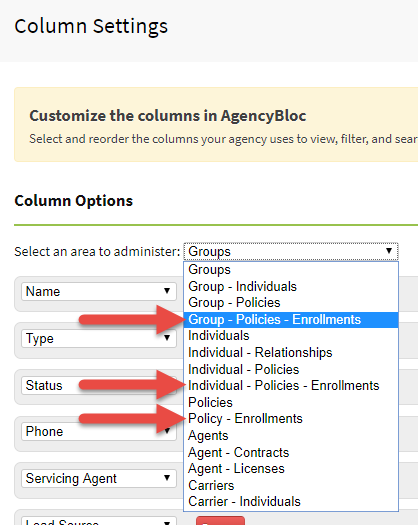Click the 'Column Settings' page title
This screenshot has height=525, width=418.
click(91, 26)
